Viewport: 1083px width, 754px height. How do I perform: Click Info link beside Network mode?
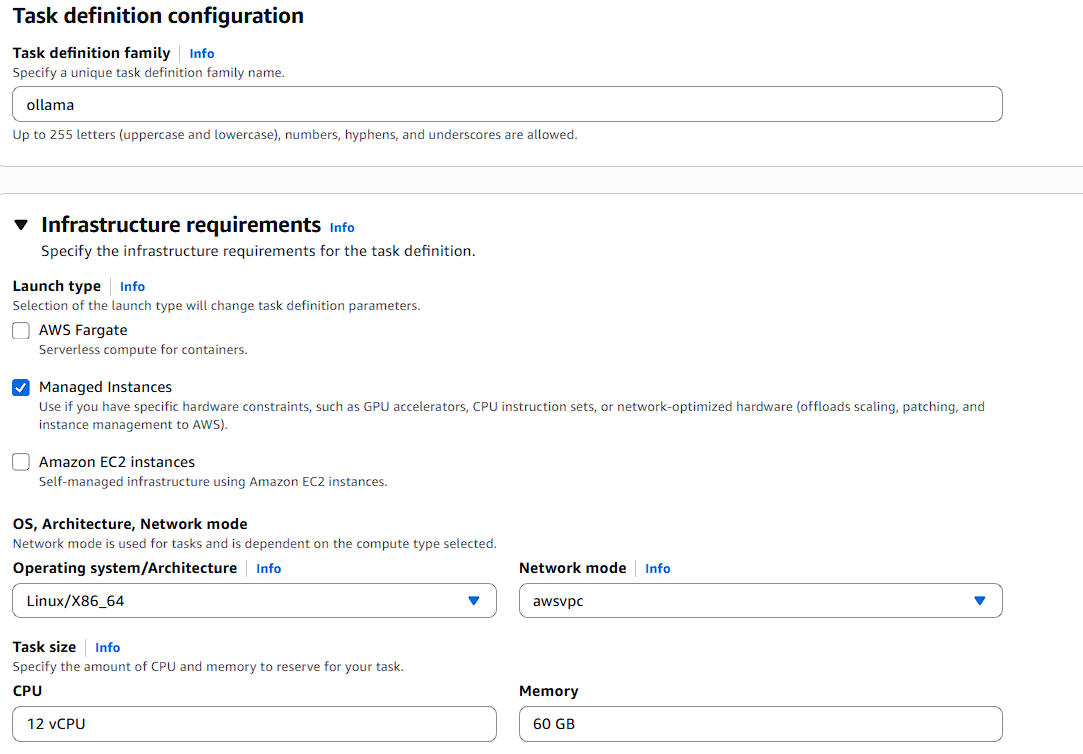pyautogui.click(x=658, y=569)
